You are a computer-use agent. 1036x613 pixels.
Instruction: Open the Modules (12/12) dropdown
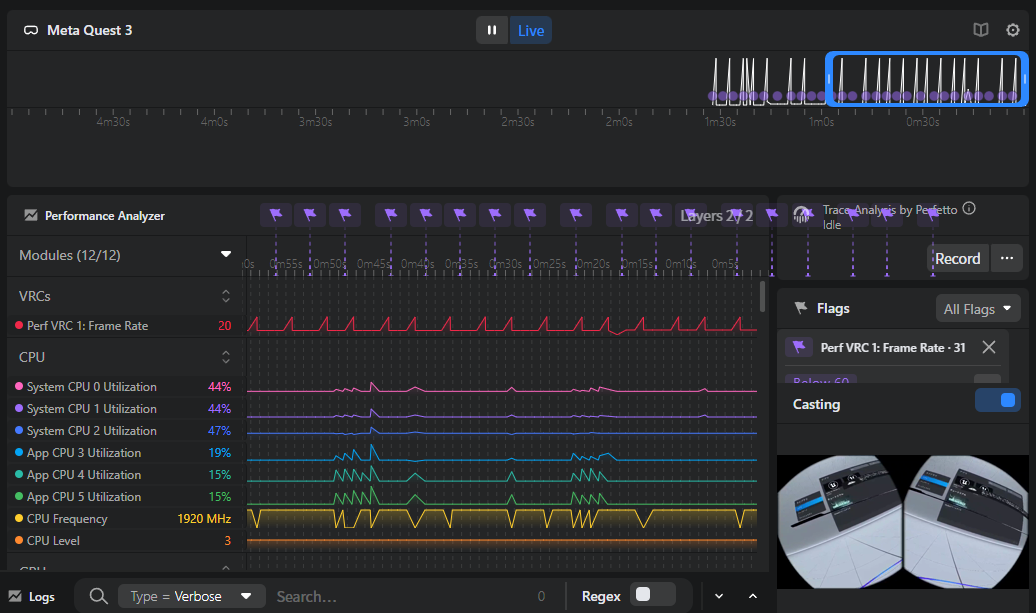coord(226,255)
